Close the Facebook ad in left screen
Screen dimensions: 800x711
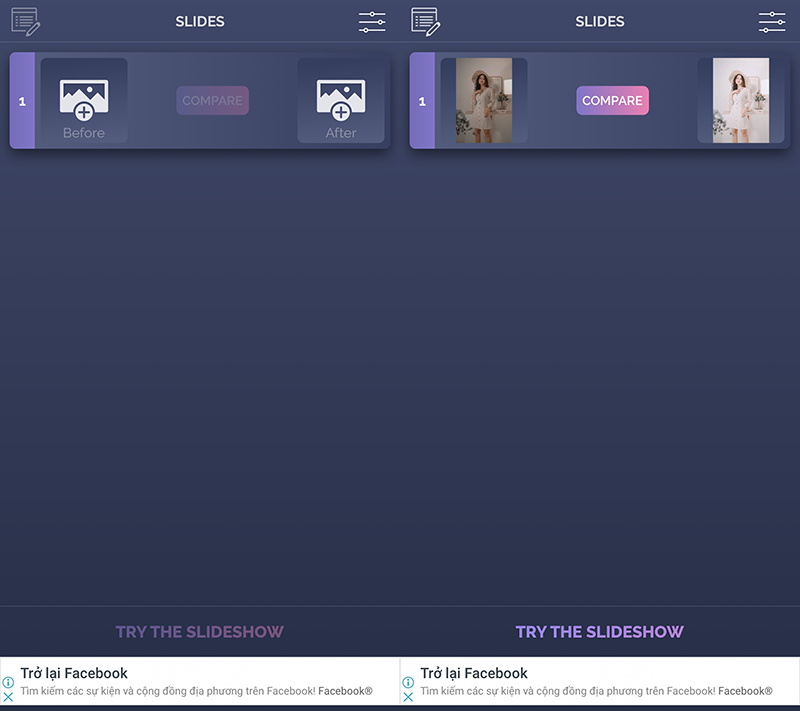tap(8, 697)
